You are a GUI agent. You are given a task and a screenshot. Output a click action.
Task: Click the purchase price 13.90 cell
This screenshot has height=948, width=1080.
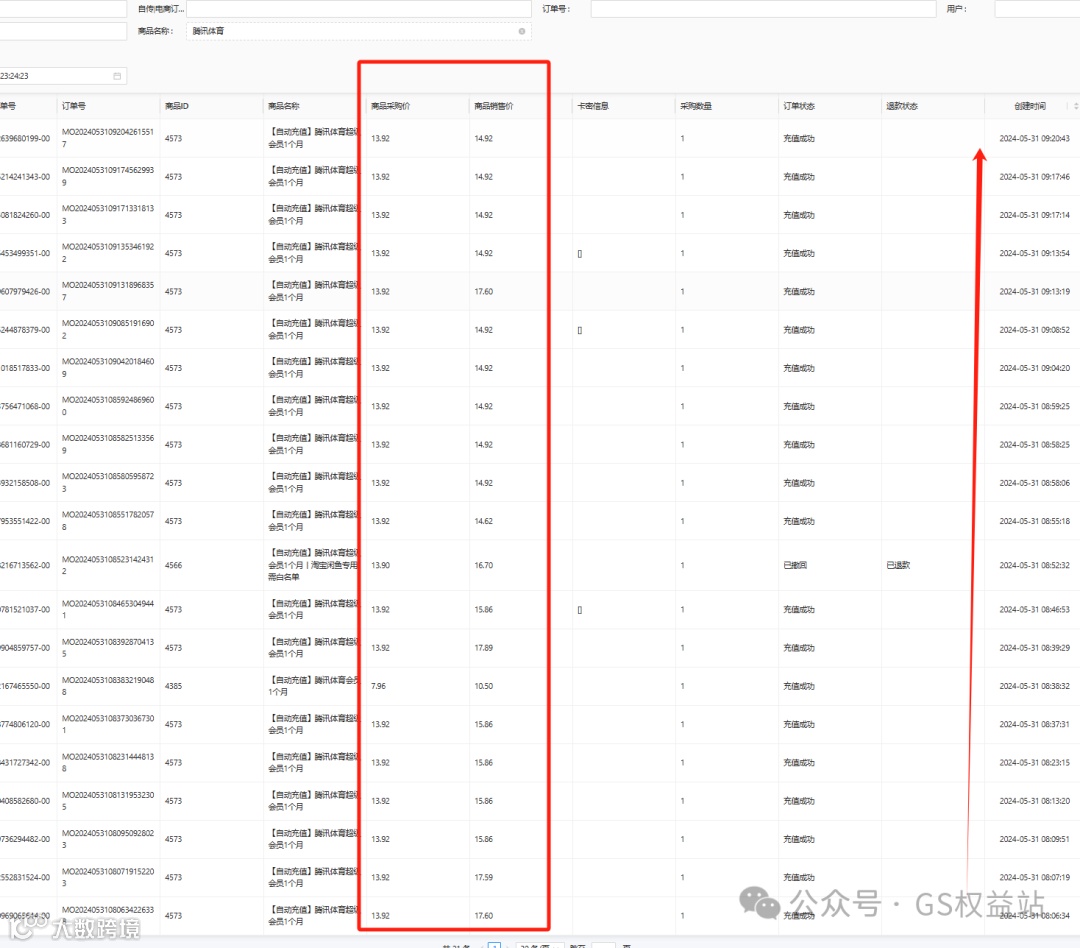pyautogui.click(x=380, y=565)
